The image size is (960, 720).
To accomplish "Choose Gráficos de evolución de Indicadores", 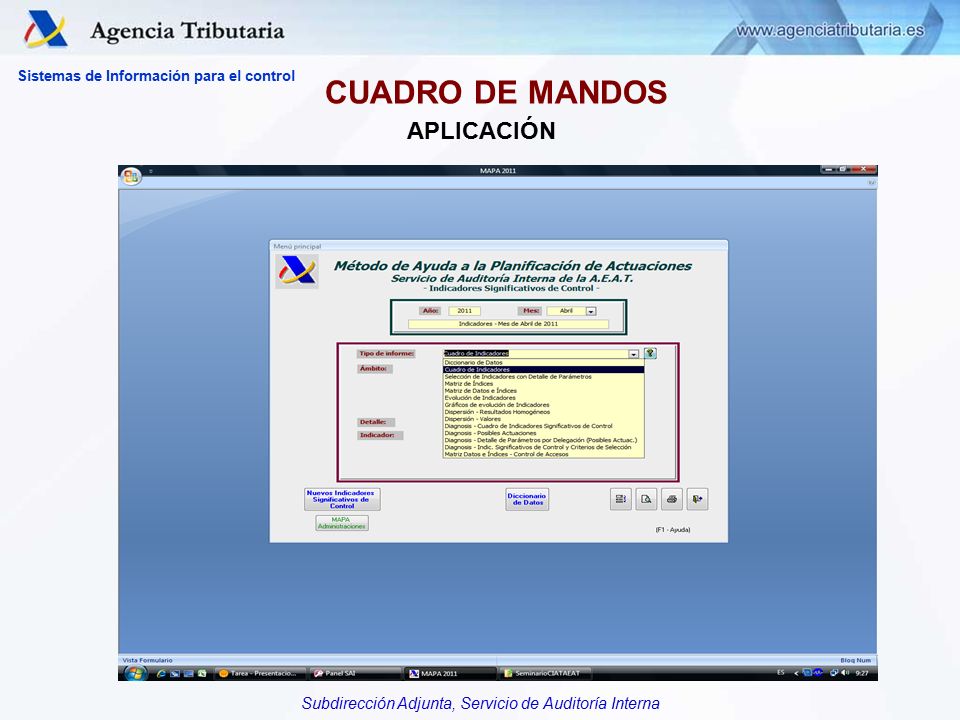I will [543, 405].
